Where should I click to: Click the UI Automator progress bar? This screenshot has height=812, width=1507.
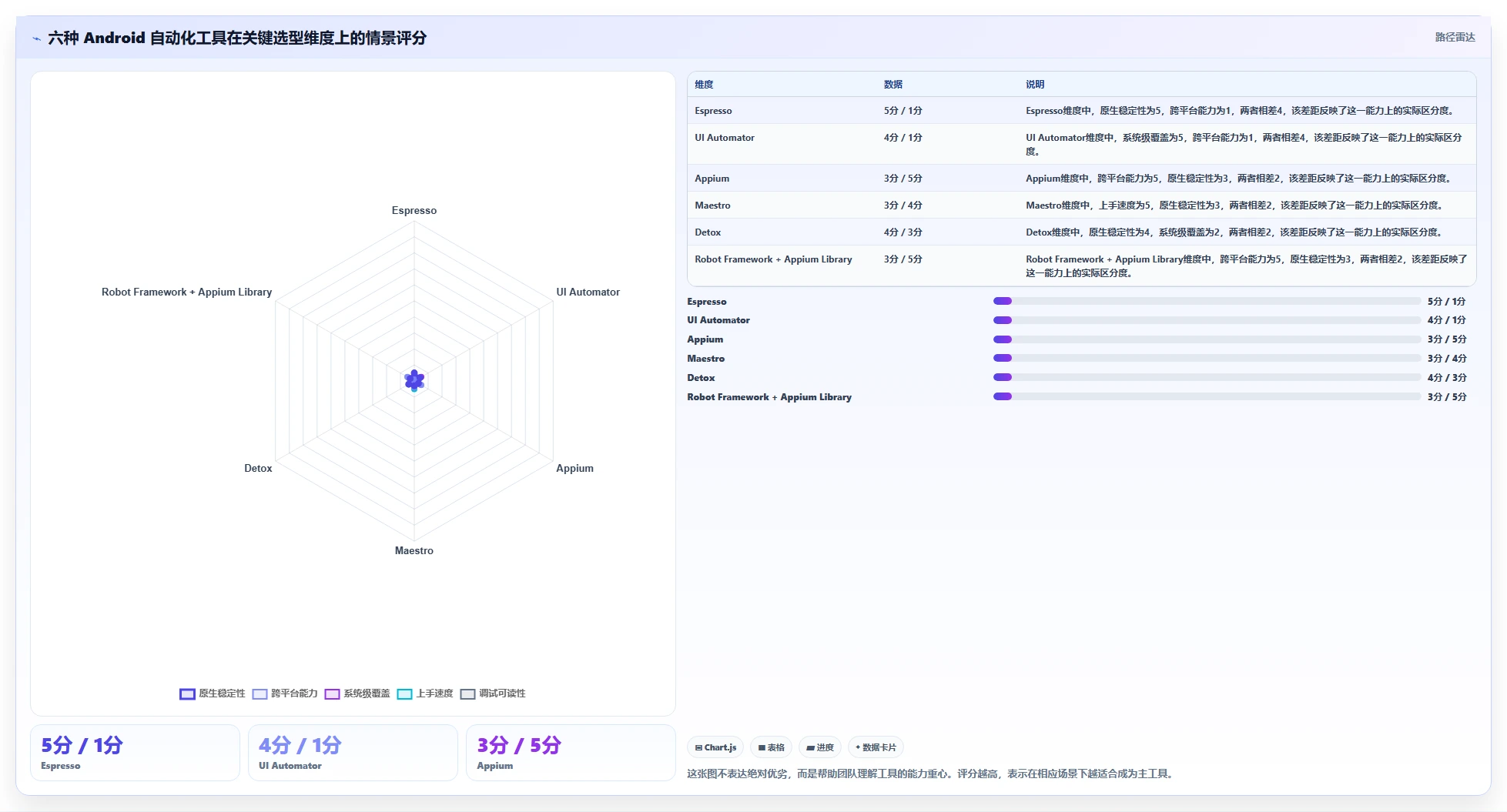point(1207,320)
